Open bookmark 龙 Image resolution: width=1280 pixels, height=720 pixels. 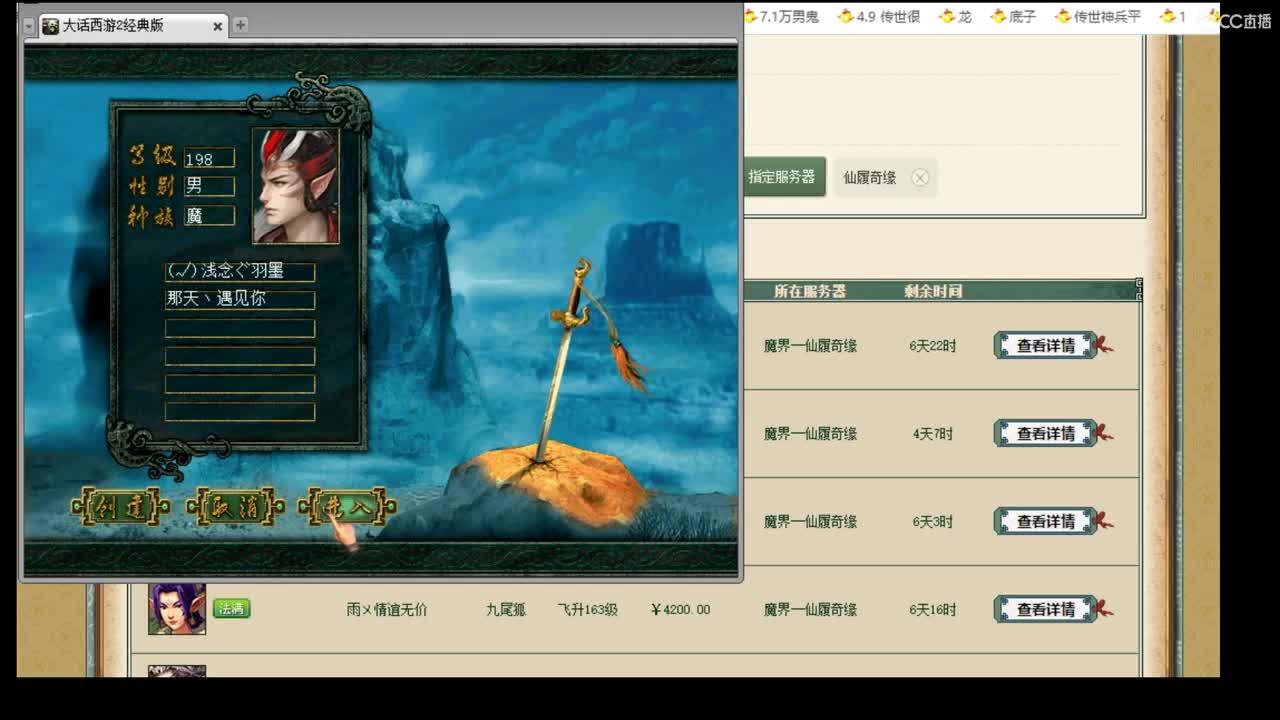[955, 16]
